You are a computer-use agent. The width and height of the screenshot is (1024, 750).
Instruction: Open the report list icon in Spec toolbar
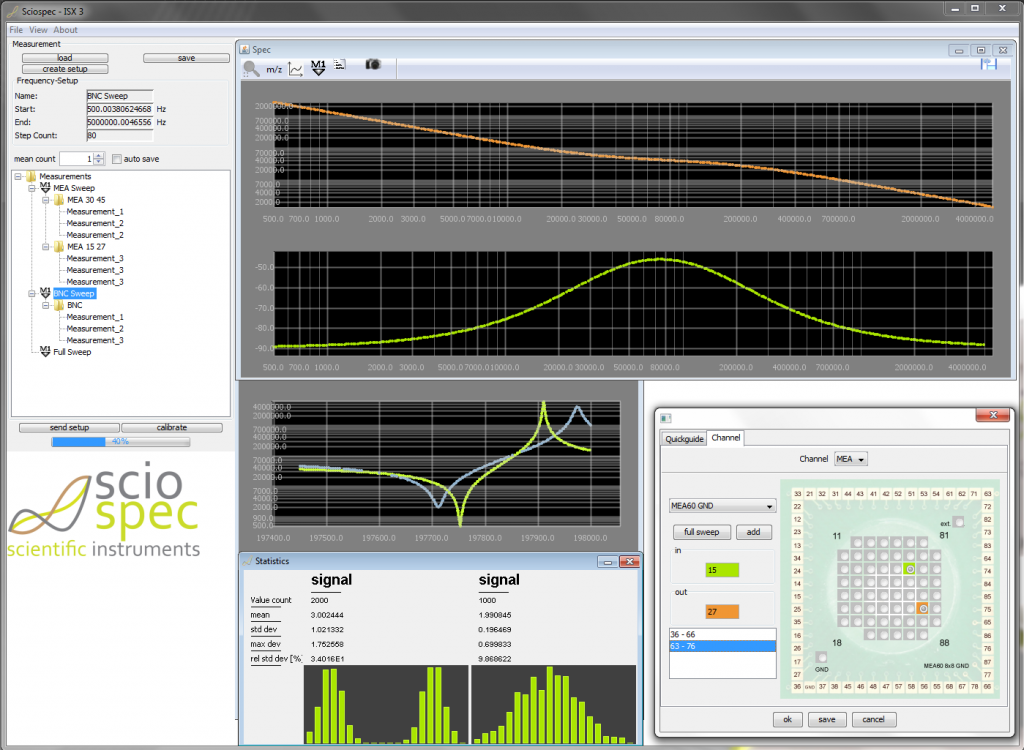click(339, 67)
